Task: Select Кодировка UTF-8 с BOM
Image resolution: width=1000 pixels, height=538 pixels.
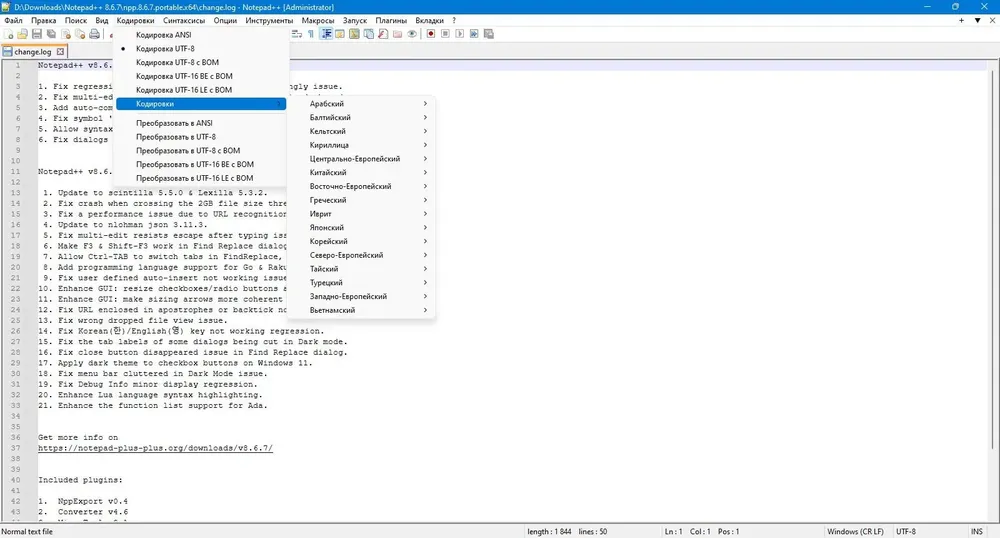Action: click(201, 62)
